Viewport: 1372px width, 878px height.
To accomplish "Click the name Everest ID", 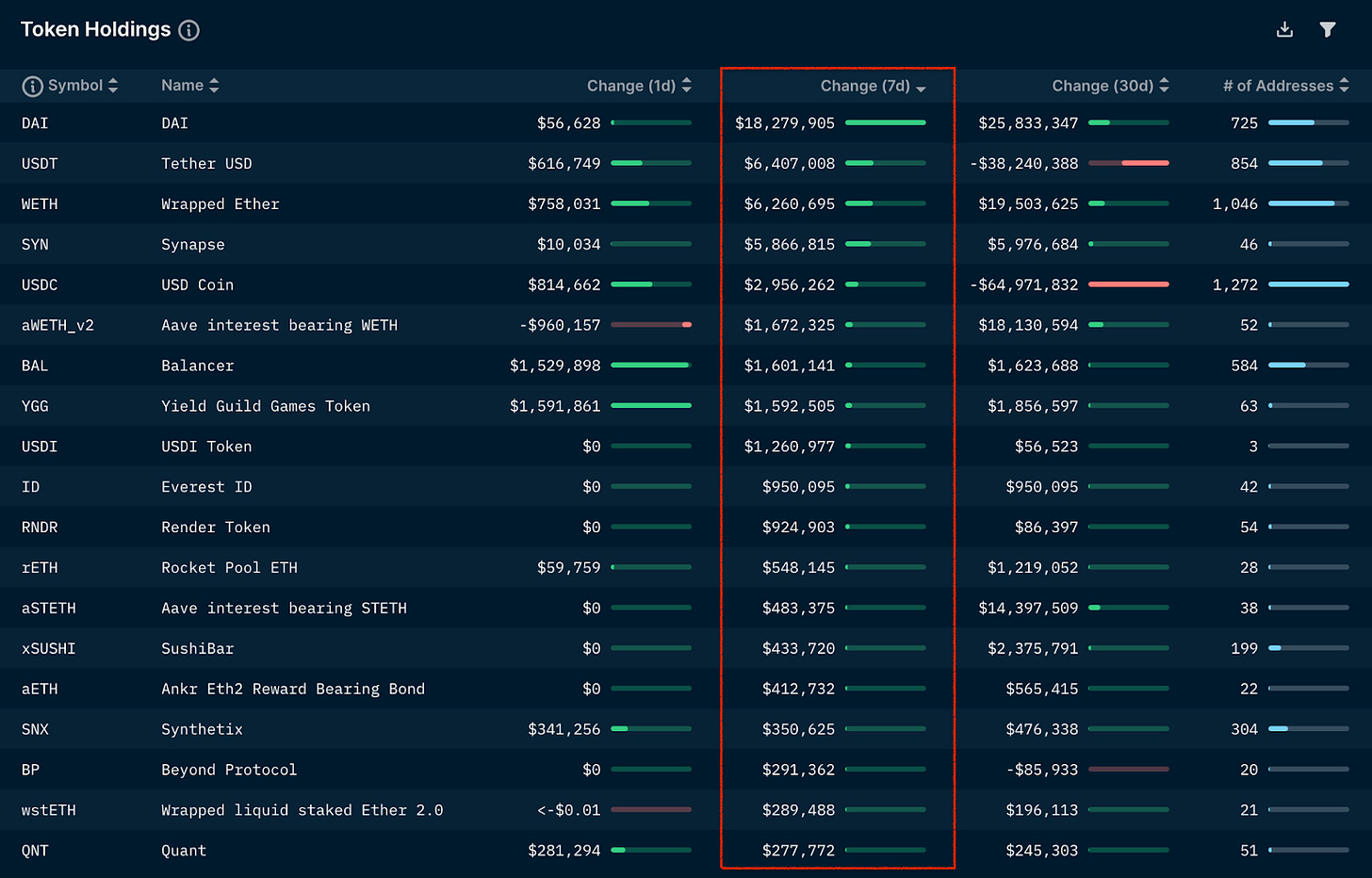I will tap(206, 488).
